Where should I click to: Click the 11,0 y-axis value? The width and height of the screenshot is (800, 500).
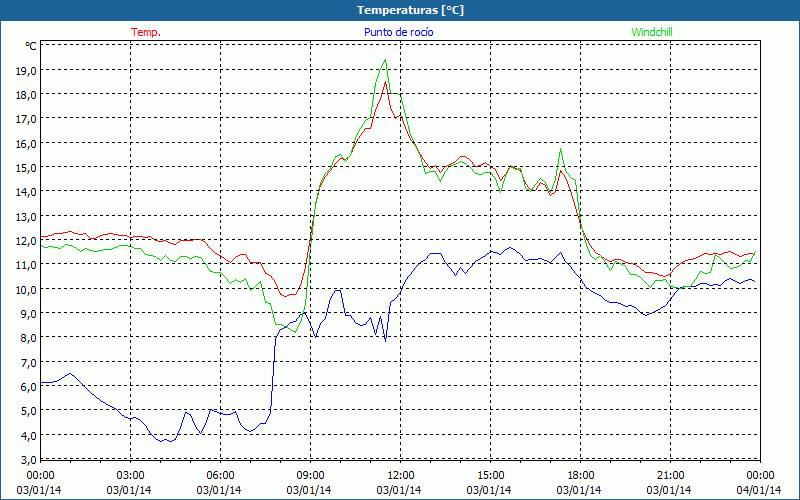click(x=26, y=265)
